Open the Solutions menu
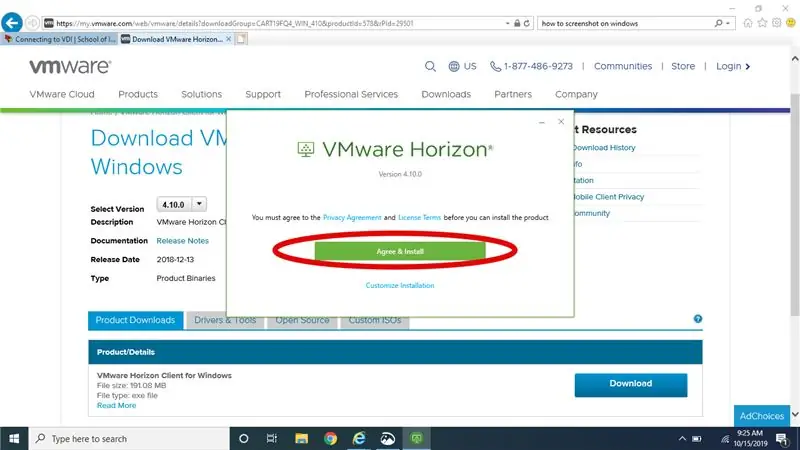800x450 pixels. (202, 94)
